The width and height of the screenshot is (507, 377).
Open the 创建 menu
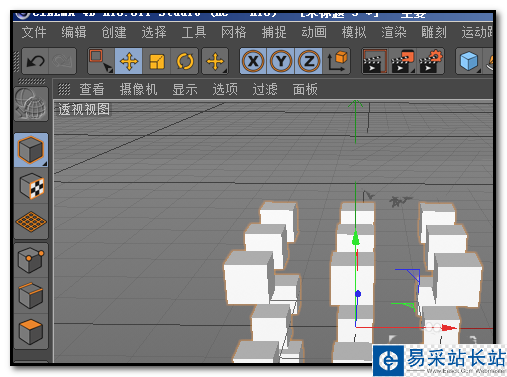click(x=114, y=33)
